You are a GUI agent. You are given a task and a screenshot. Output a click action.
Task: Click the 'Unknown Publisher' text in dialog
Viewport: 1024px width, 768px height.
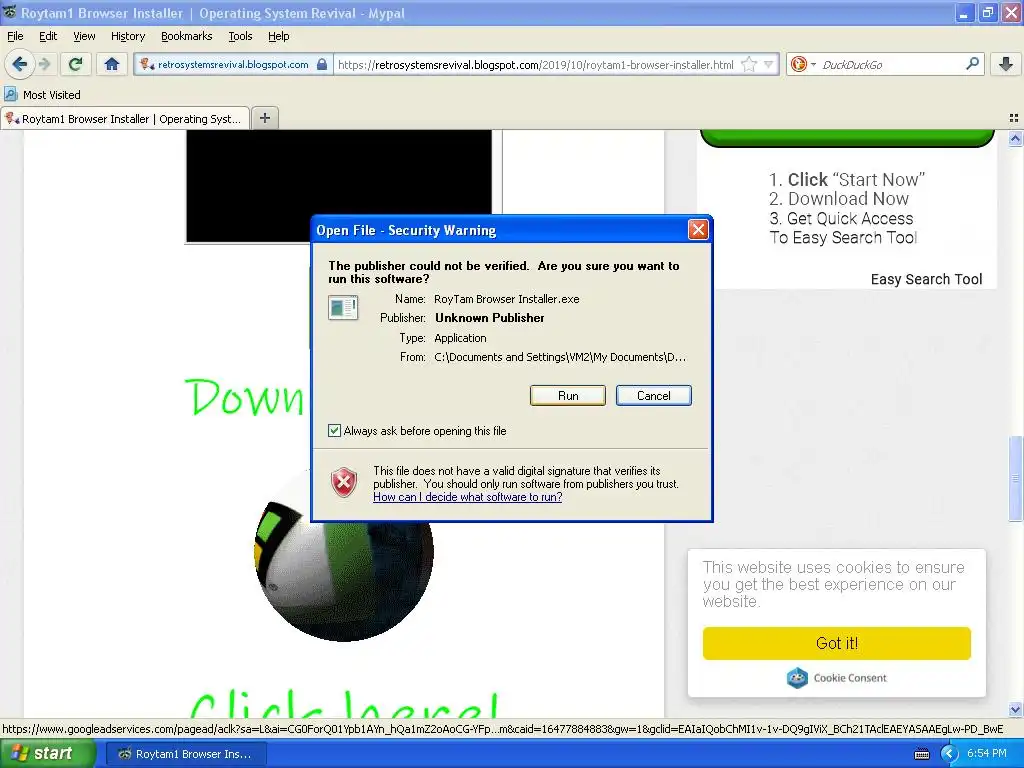[x=489, y=318]
